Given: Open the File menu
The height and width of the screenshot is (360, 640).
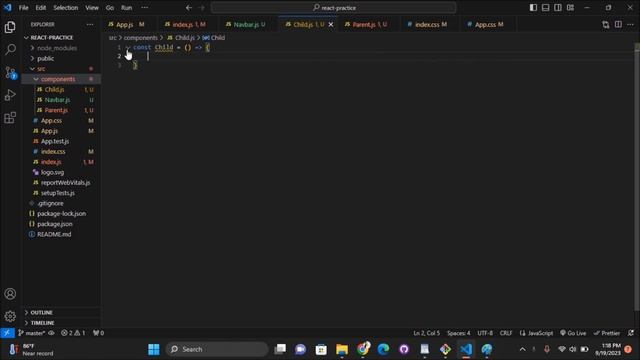Looking at the screenshot, I should click(24, 7).
